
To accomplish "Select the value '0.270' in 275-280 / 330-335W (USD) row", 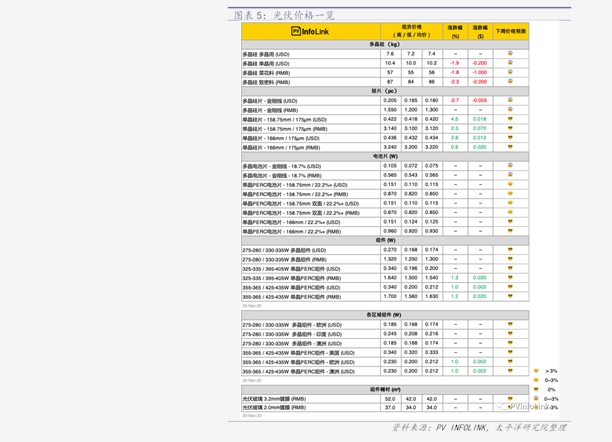I will [390, 250].
